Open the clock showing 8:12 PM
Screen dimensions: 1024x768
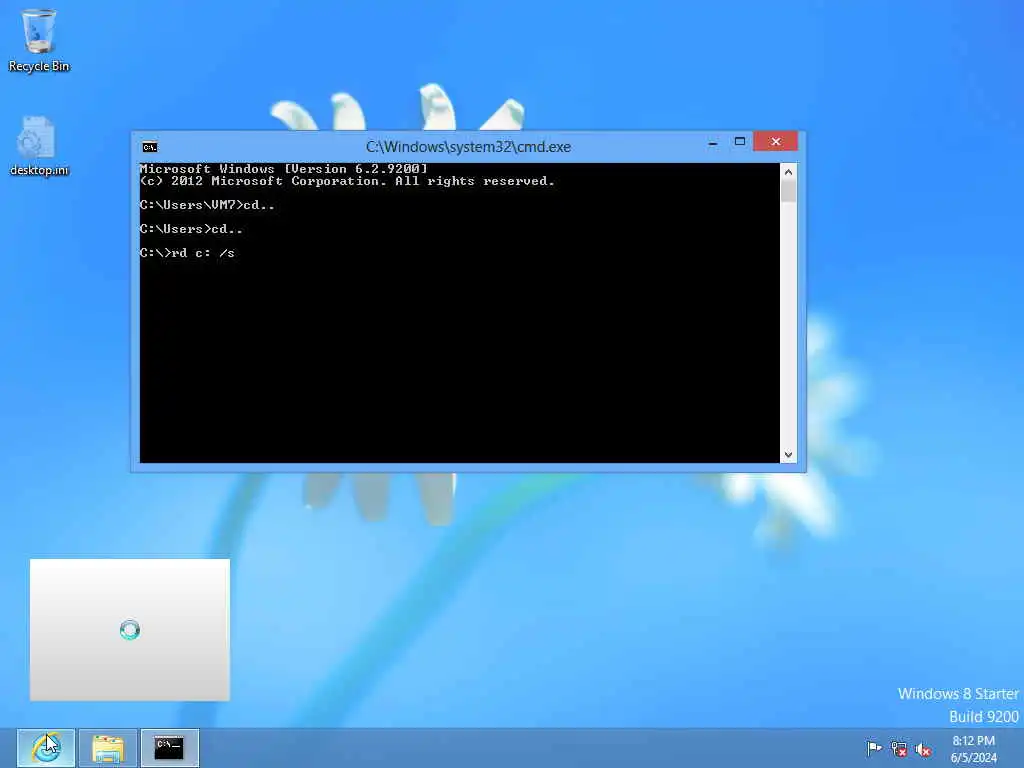click(973, 749)
